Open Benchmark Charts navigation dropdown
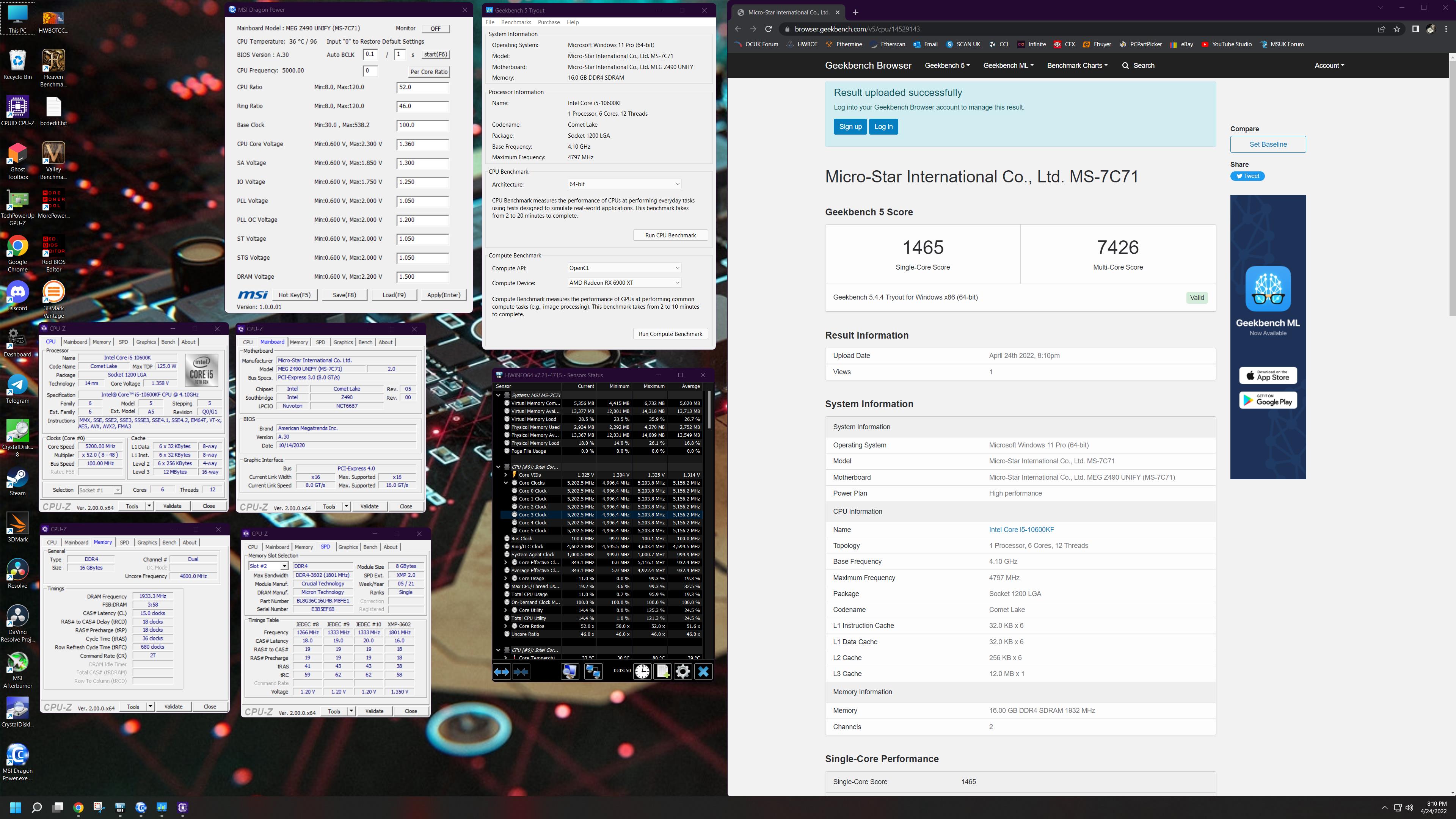 click(1077, 66)
